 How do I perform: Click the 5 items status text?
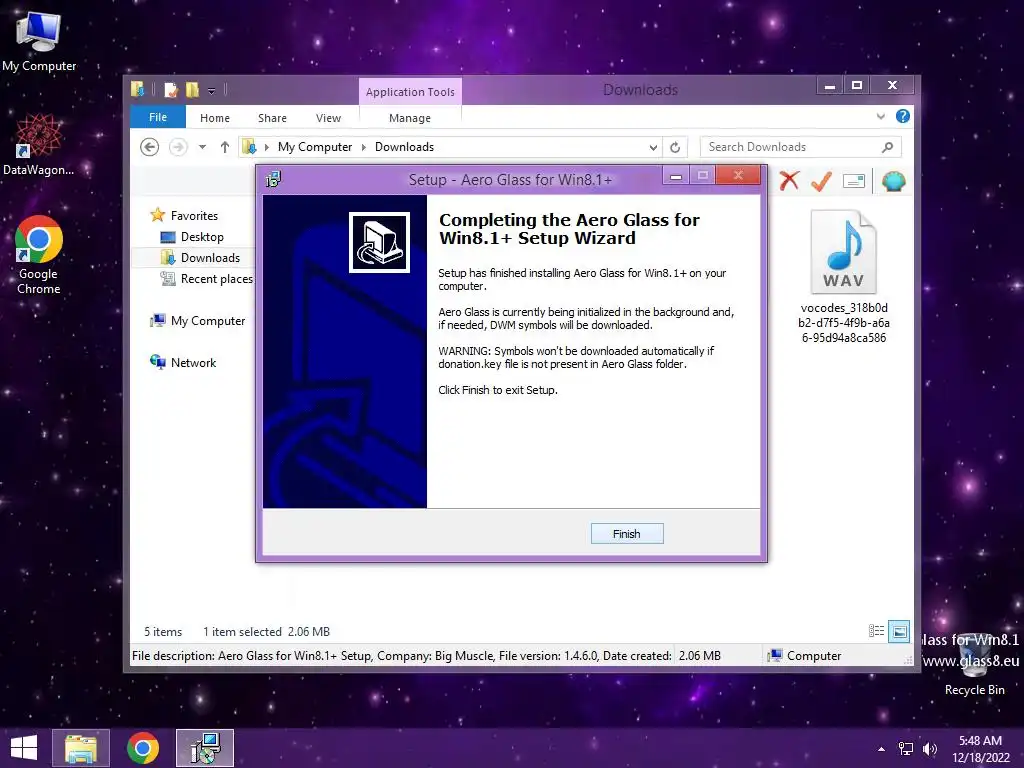click(x=163, y=632)
